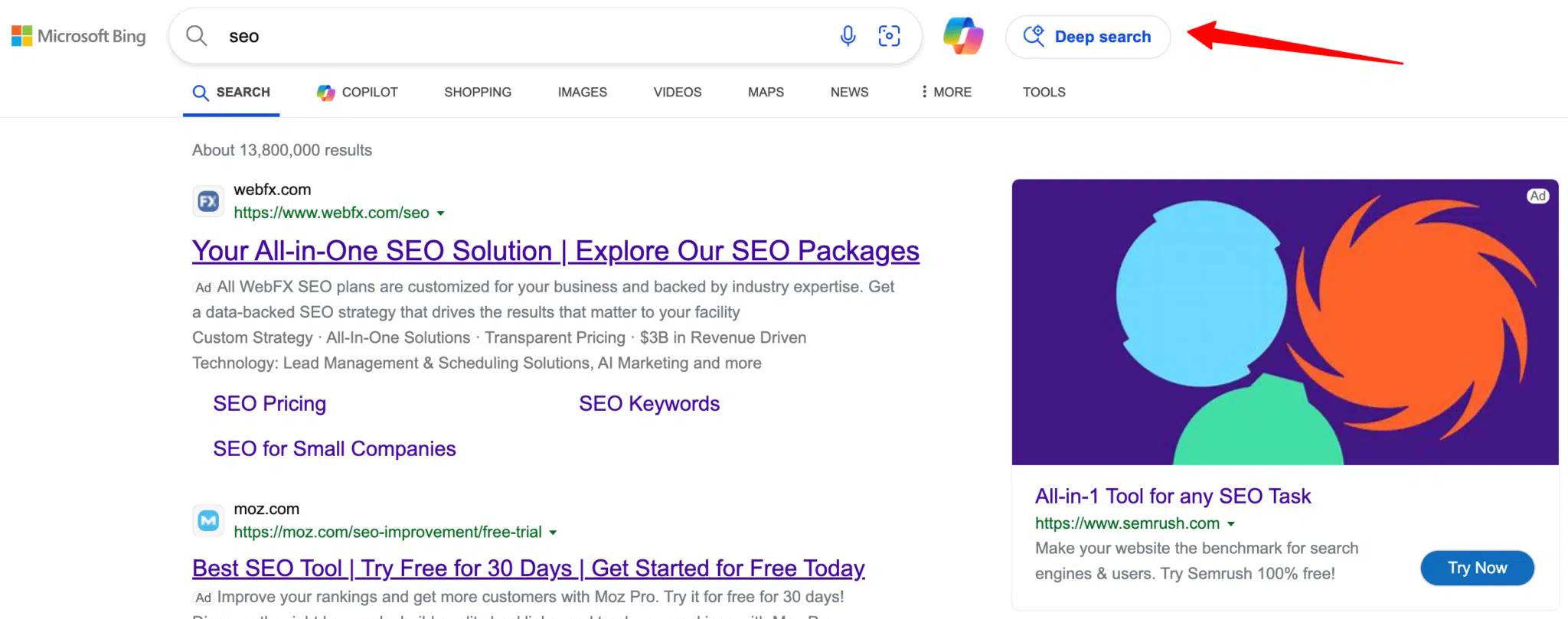Switch to the NEWS tab
1568x619 pixels.
click(848, 92)
